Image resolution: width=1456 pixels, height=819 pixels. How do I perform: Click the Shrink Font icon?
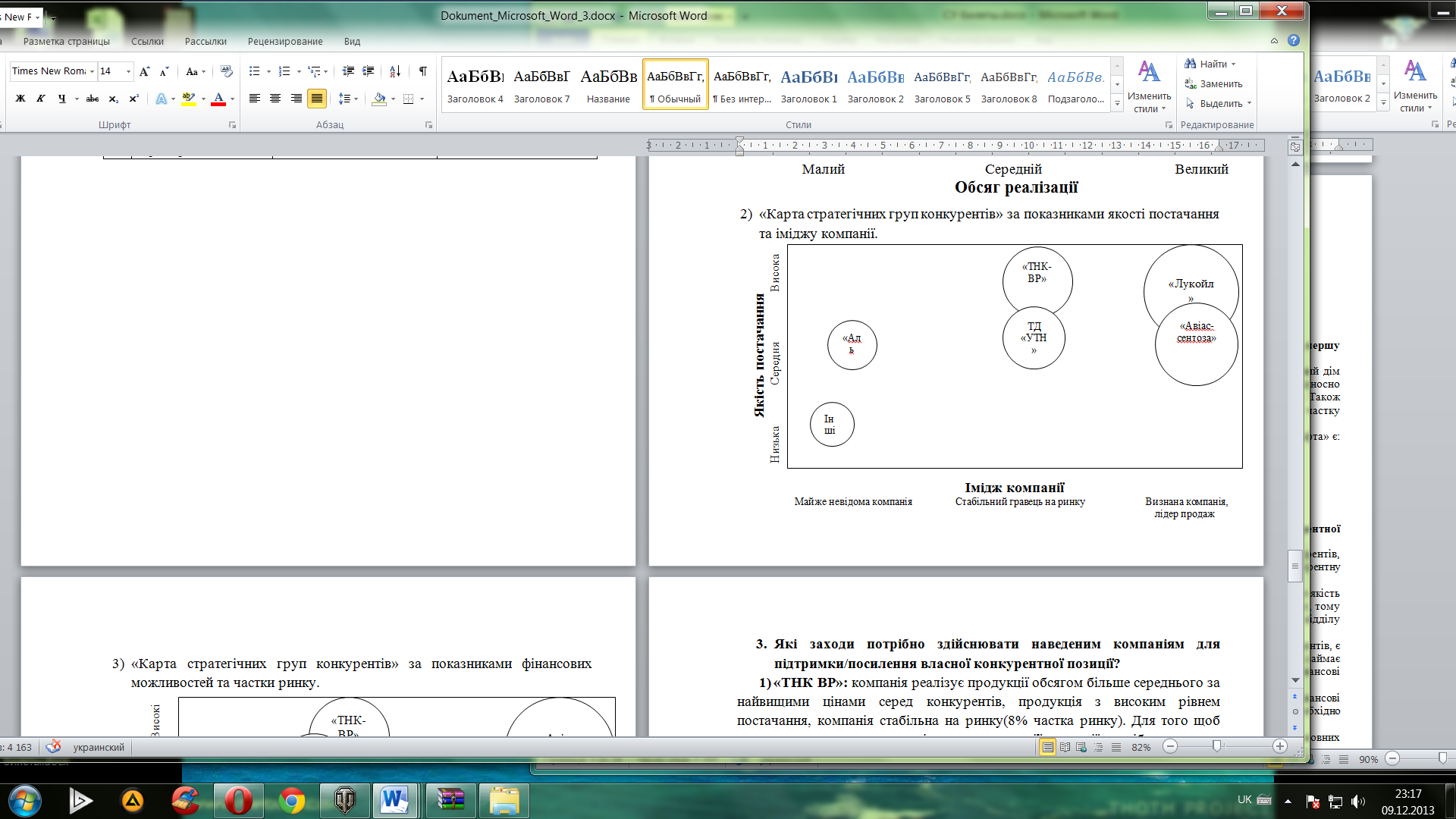pyautogui.click(x=164, y=71)
